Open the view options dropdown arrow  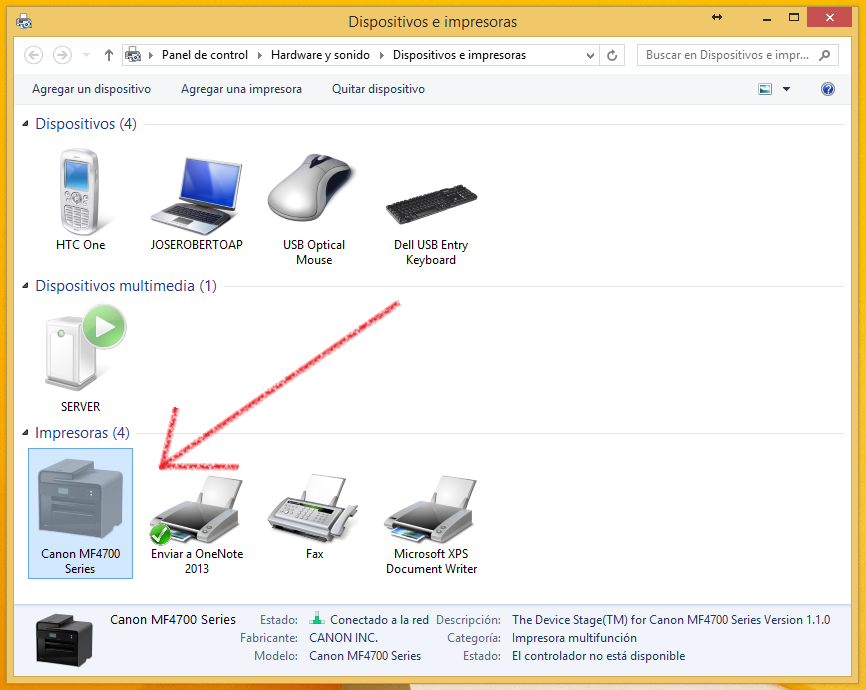click(786, 89)
